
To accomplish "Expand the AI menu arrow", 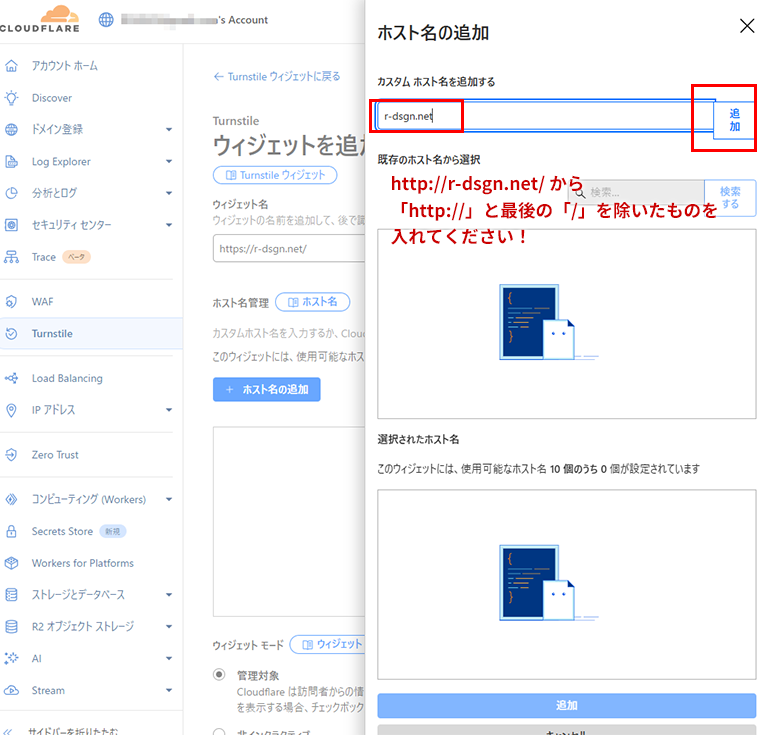I will click(169, 658).
